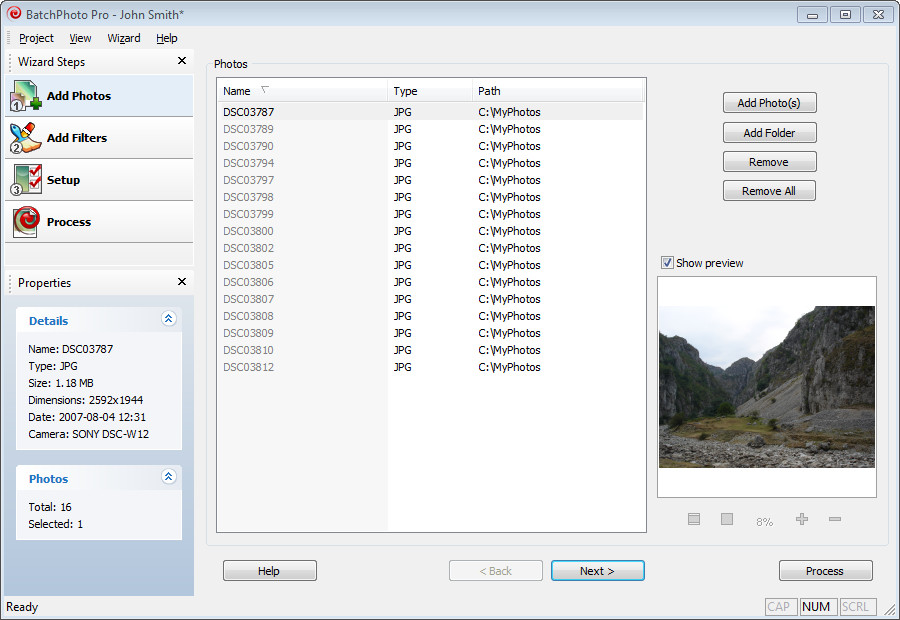Open the Project menu
Viewport: 900px width, 620px height.
click(36, 38)
